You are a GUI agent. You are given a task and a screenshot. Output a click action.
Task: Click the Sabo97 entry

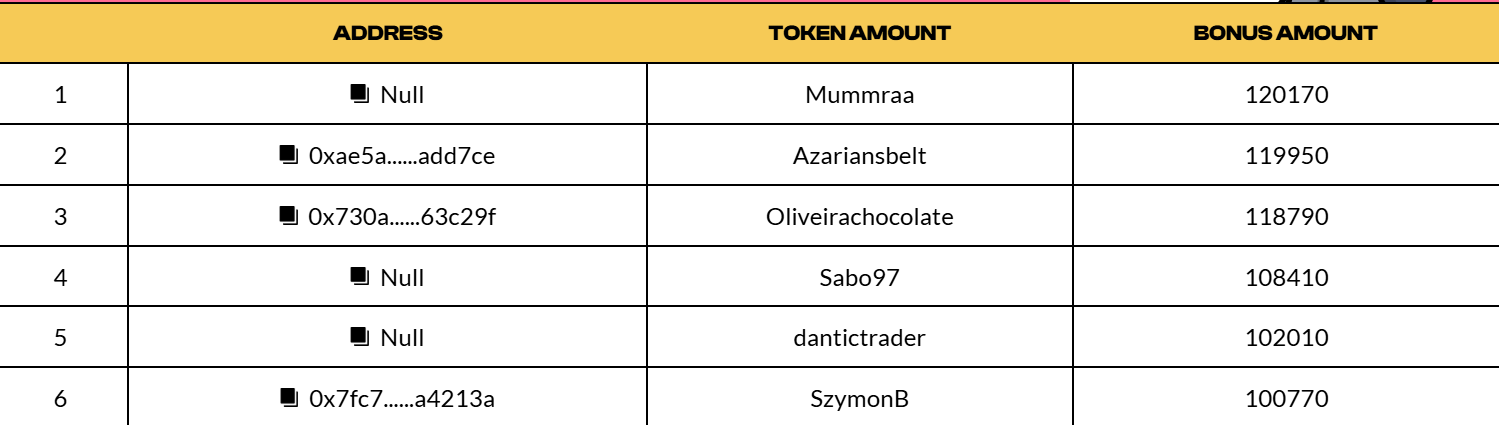pyautogui.click(x=860, y=277)
